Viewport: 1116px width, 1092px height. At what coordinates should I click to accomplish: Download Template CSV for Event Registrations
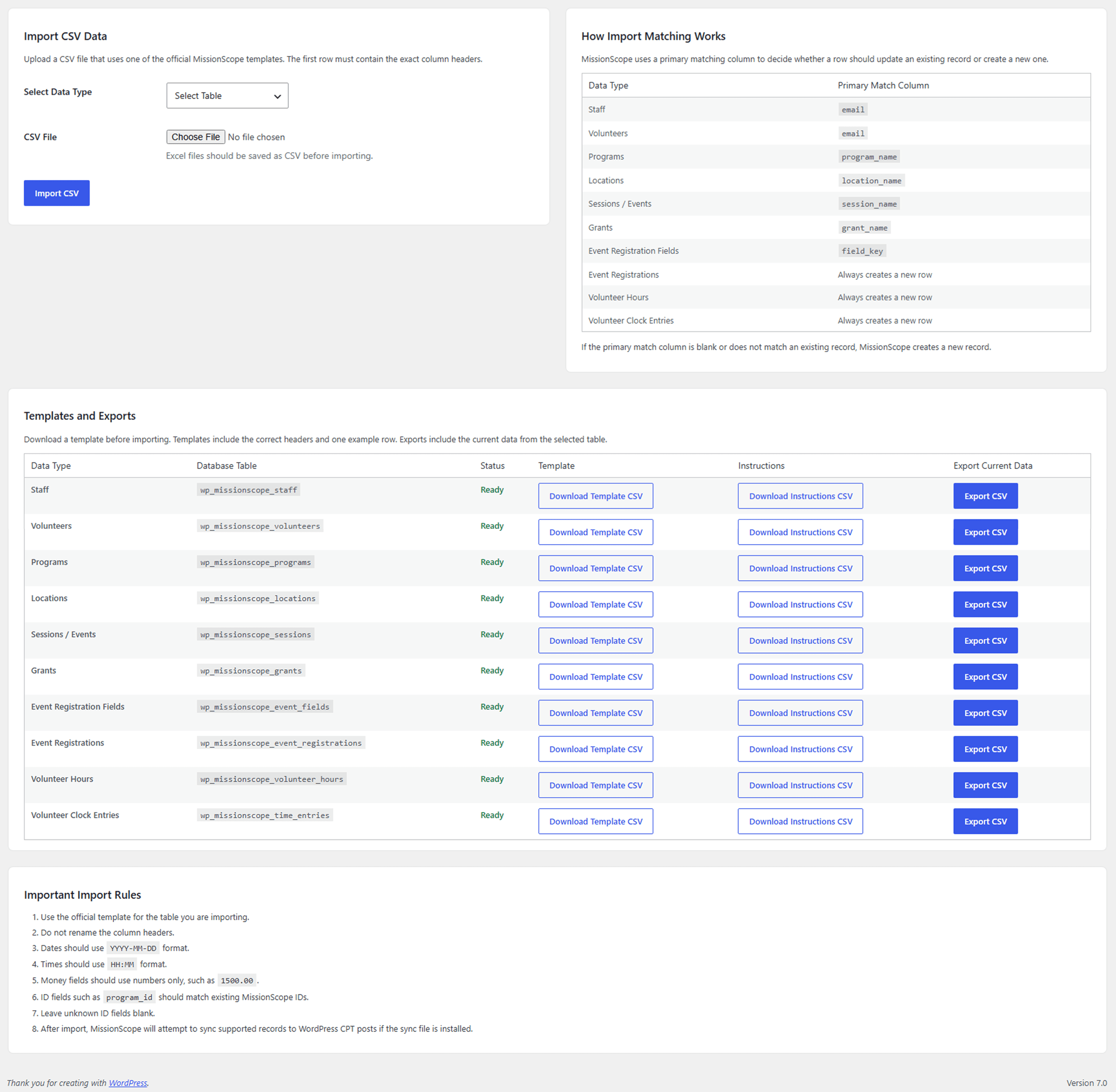pyautogui.click(x=595, y=749)
